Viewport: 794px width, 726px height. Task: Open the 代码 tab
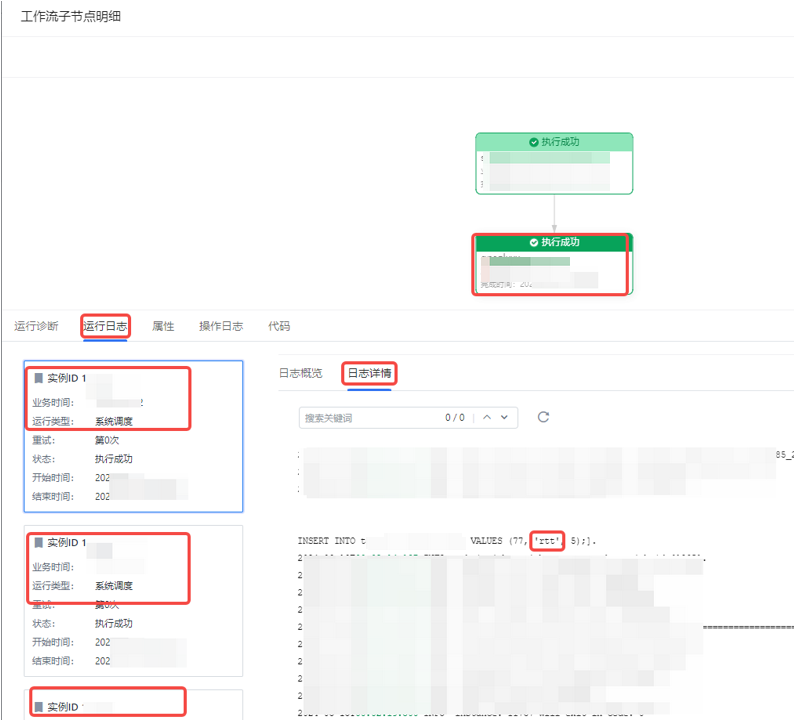[279, 326]
